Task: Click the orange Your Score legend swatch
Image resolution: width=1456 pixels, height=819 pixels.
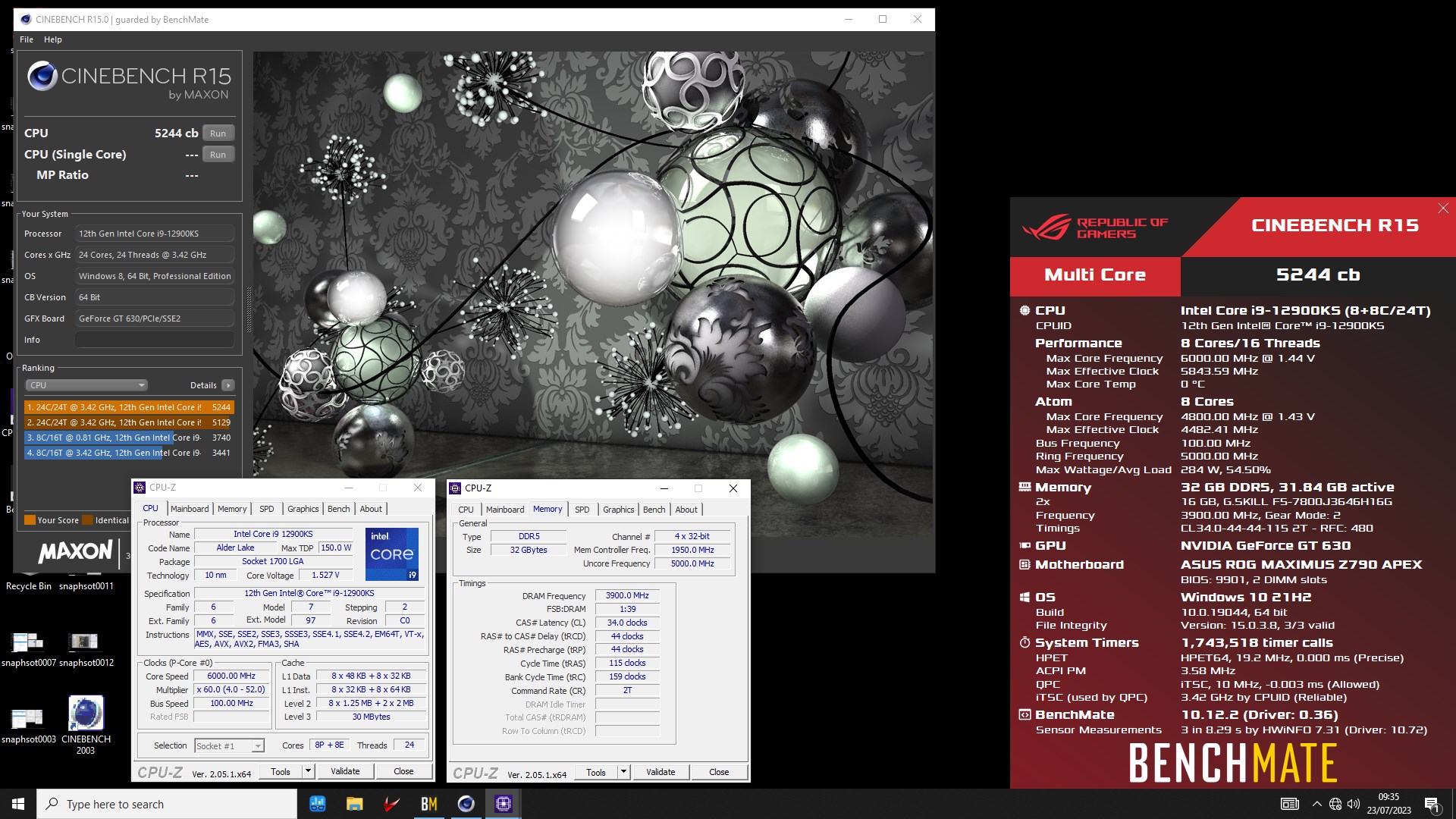Action: coord(30,520)
